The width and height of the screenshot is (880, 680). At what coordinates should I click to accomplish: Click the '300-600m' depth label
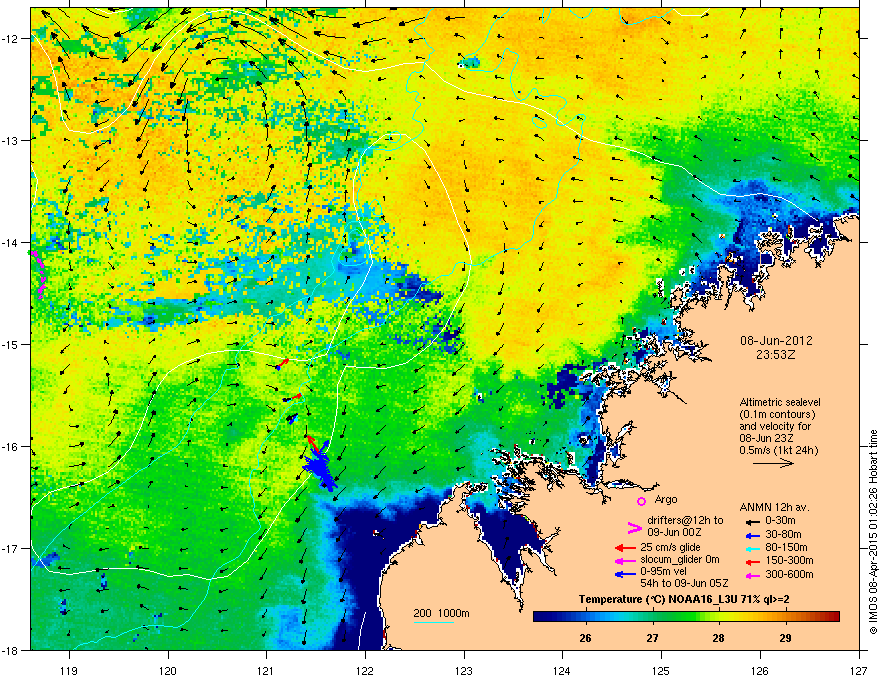pos(789,575)
